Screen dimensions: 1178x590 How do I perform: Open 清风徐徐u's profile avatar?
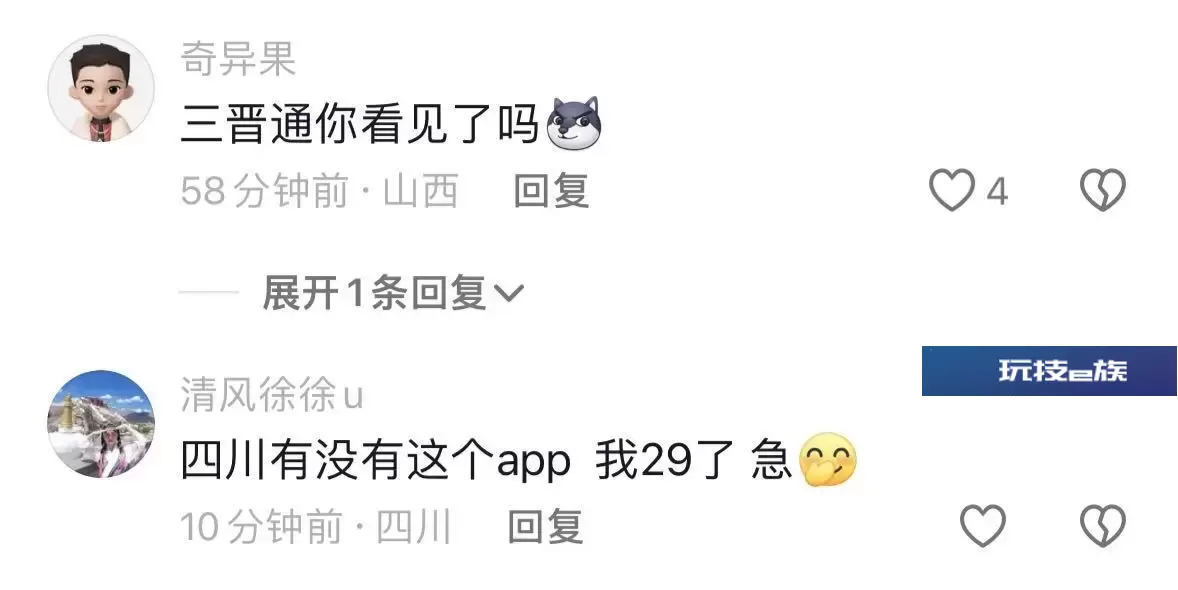pyautogui.click(x=101, y=423)
